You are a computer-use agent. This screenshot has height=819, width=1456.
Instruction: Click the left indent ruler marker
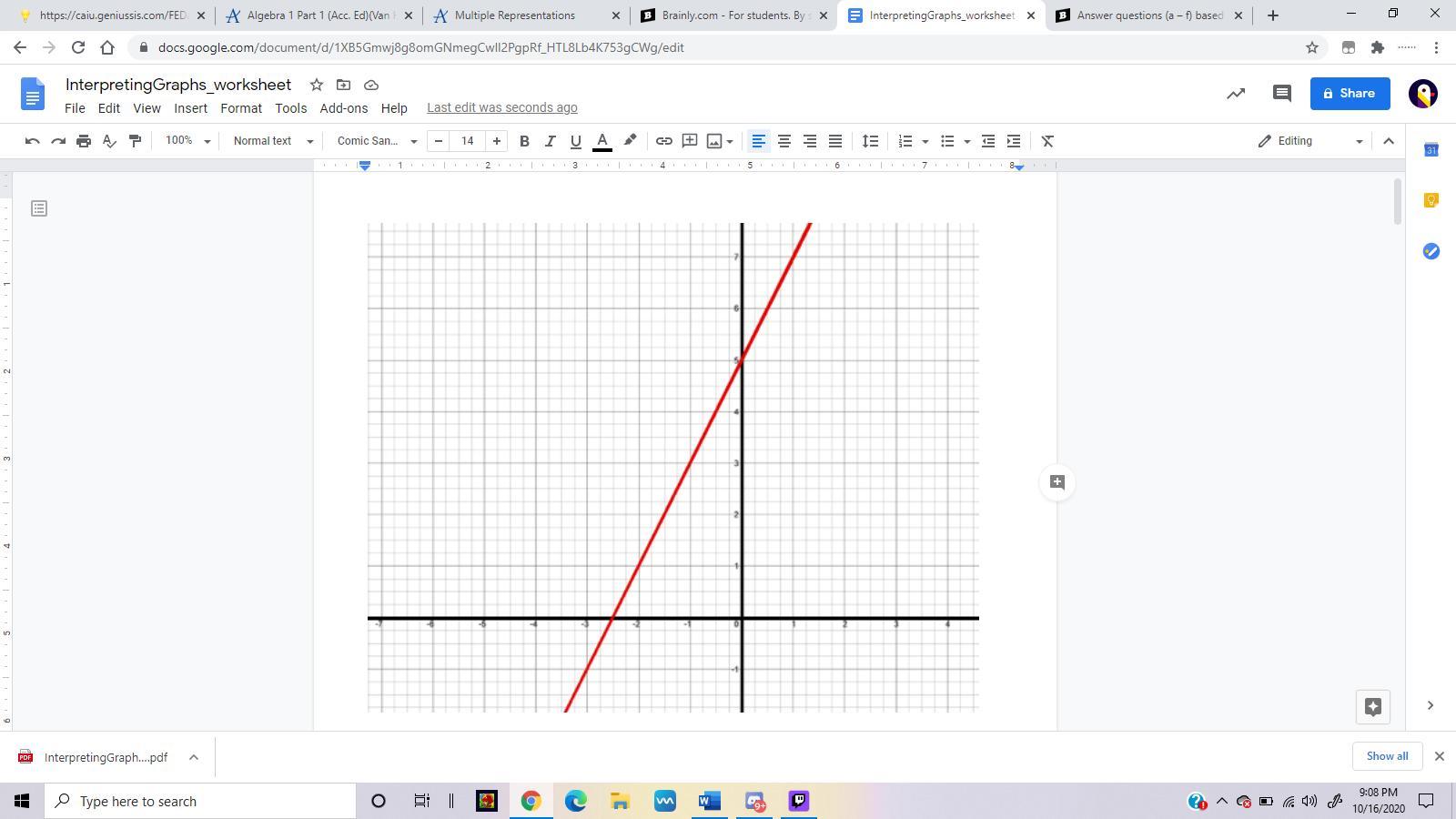pos(365,167)
